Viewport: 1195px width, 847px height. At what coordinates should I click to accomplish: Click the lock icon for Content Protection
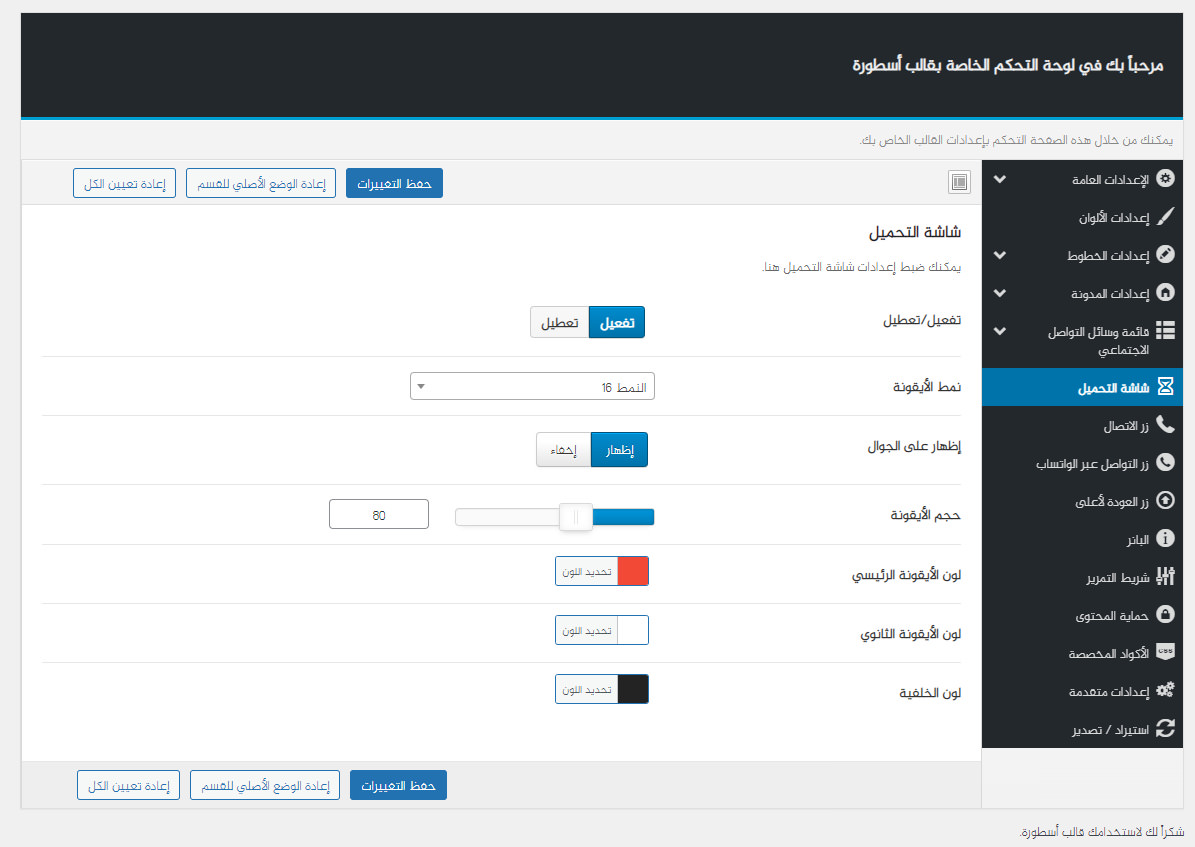click(x=1165, y=614)
